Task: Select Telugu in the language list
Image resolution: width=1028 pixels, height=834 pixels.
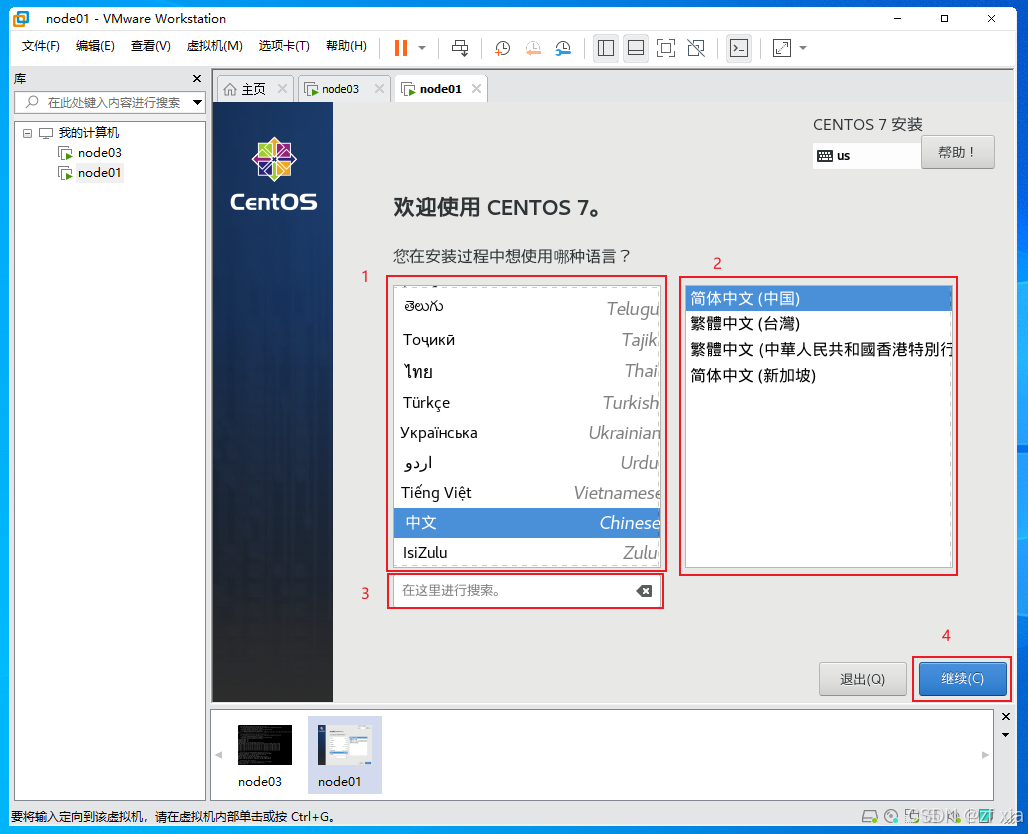Action: pos(527,308)
